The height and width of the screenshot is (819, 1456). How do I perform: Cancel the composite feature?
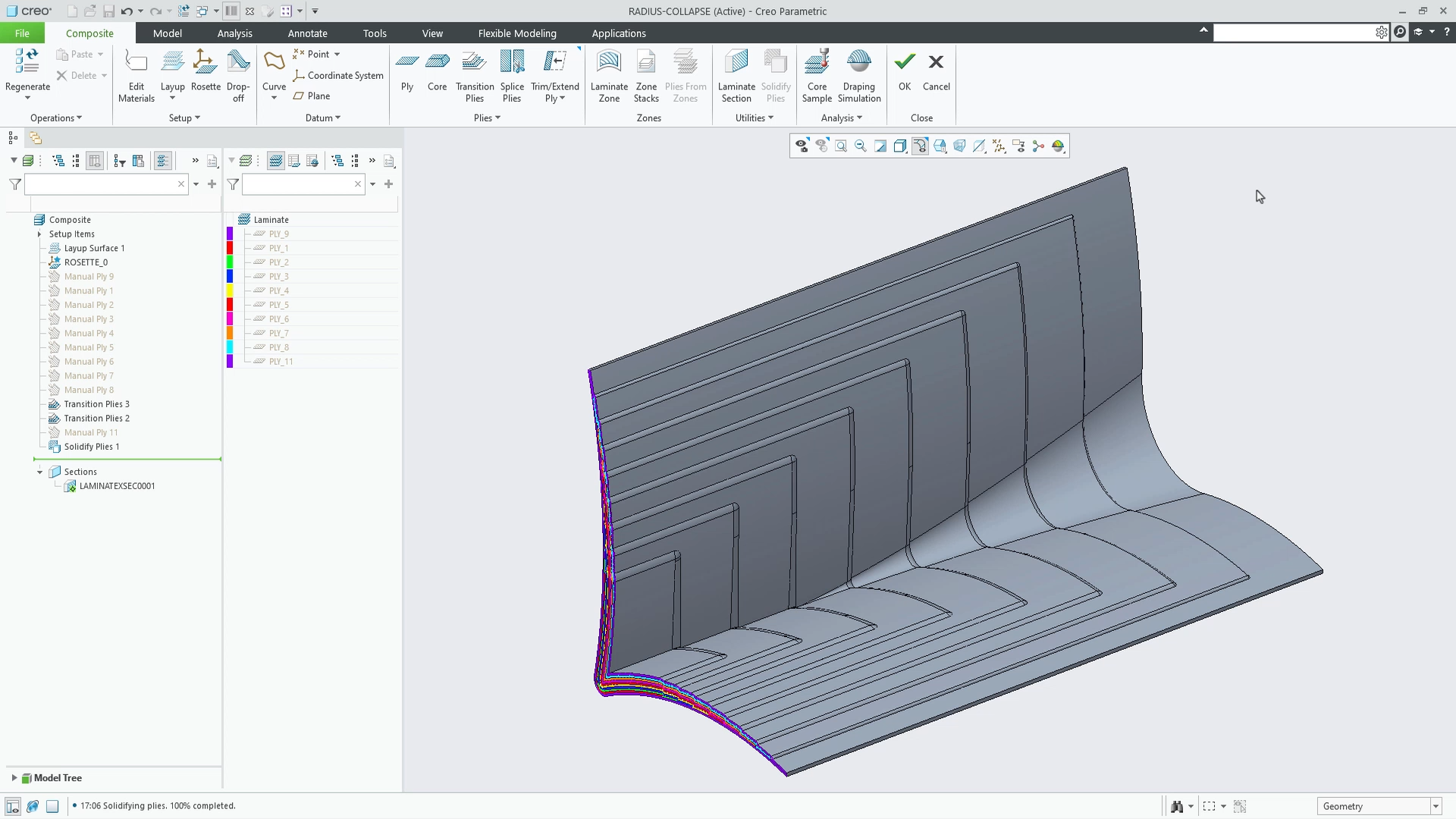pos(936,70)
